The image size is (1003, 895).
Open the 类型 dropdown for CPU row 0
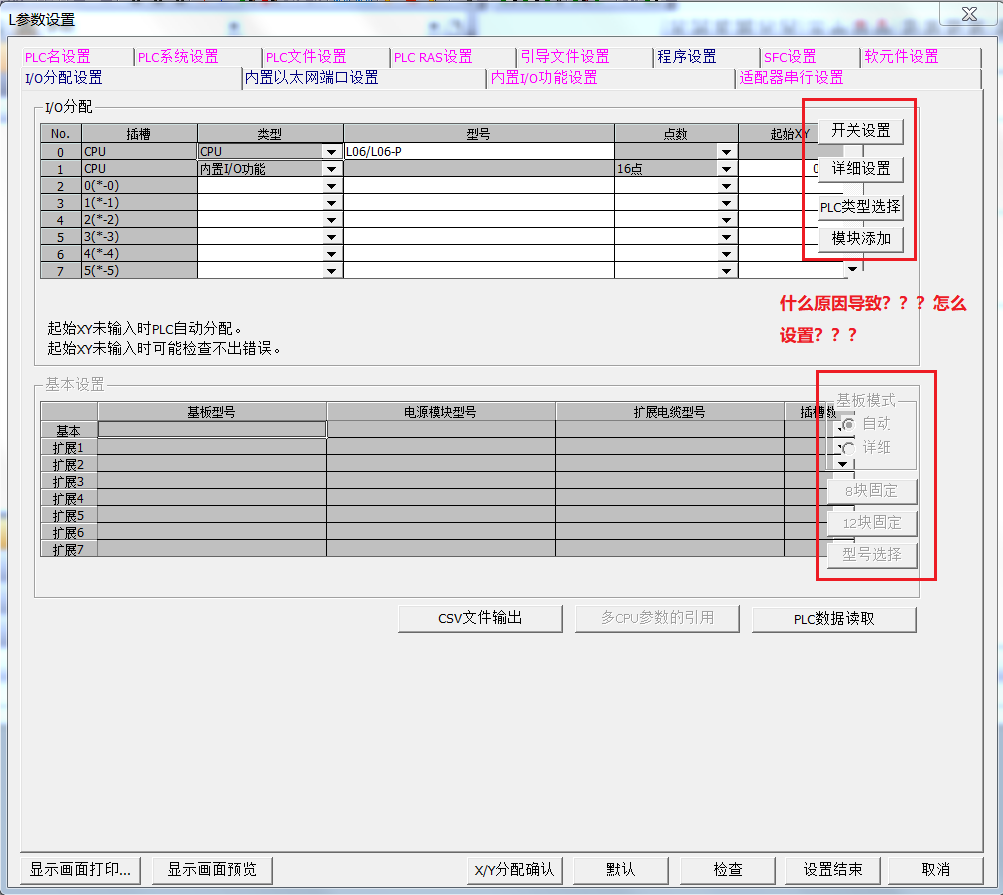[x=331, y=152]
